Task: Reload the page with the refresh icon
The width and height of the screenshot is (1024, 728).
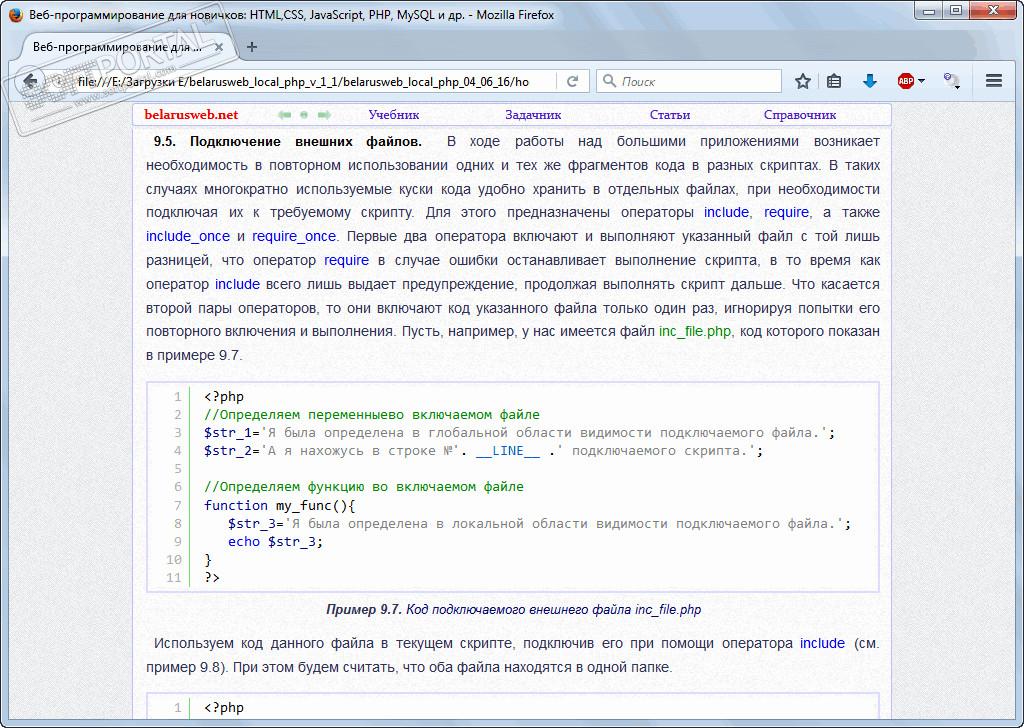Action: (x=573, y=82)
